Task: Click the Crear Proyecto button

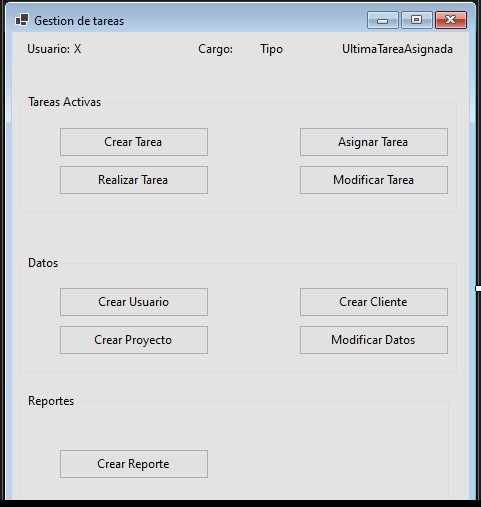Action: pos(134,340)
